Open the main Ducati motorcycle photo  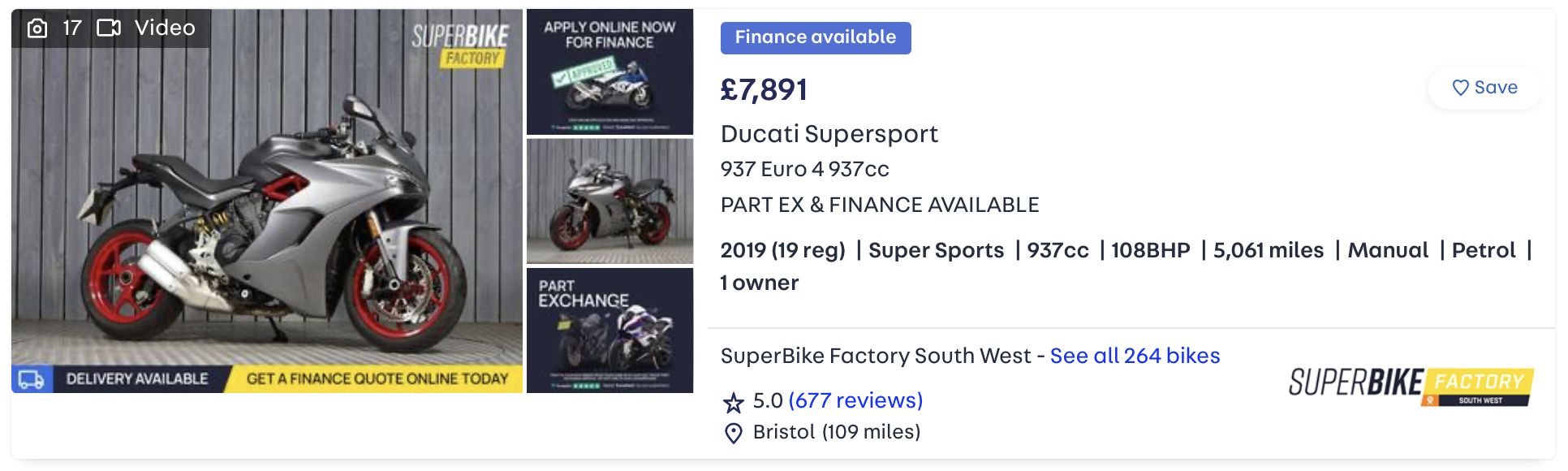pos(267,201)
